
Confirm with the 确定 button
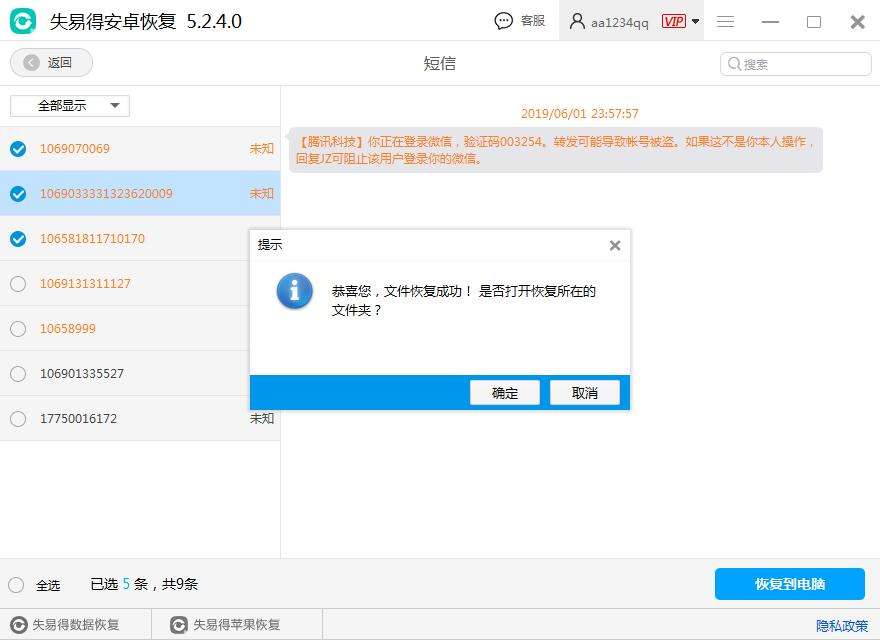505,392
